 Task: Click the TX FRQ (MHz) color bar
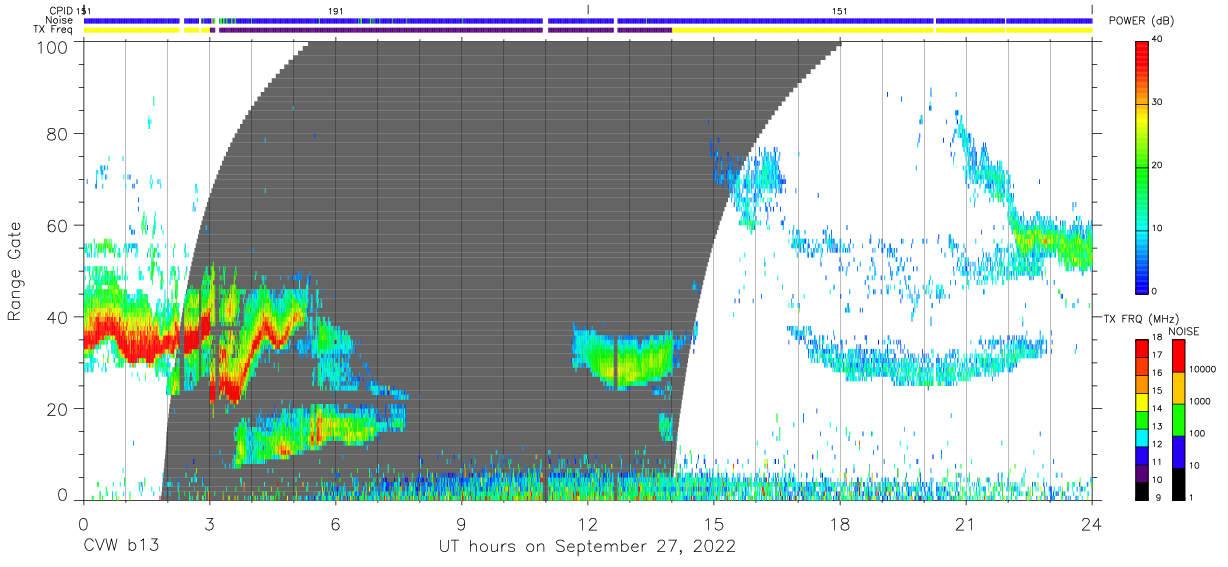[1141, 418]
